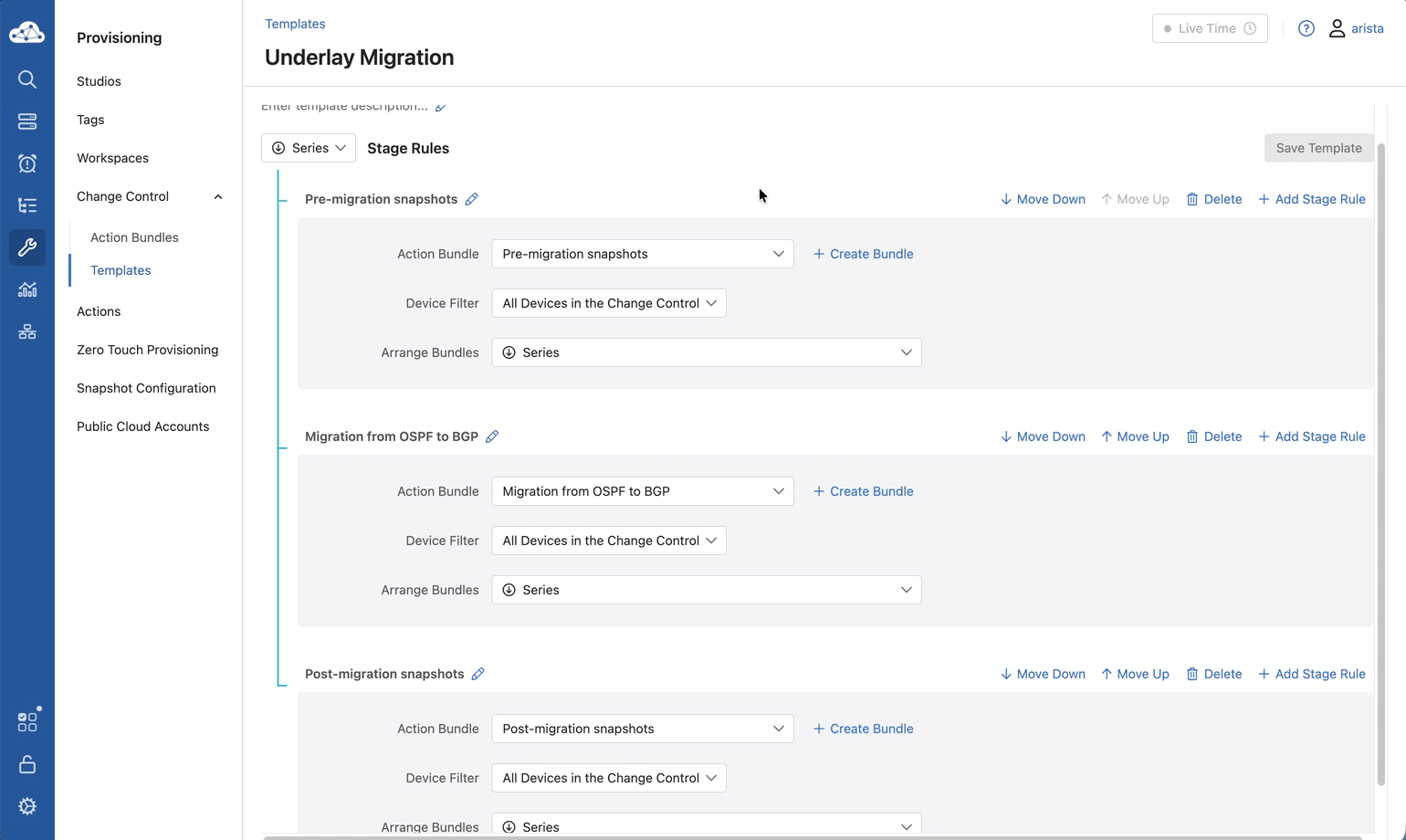The height and width of the screenshot is (840, 1406).
Task: Open Device Filter dropdown in OSPF to BGP stage
Action: [x=609, y=541]
